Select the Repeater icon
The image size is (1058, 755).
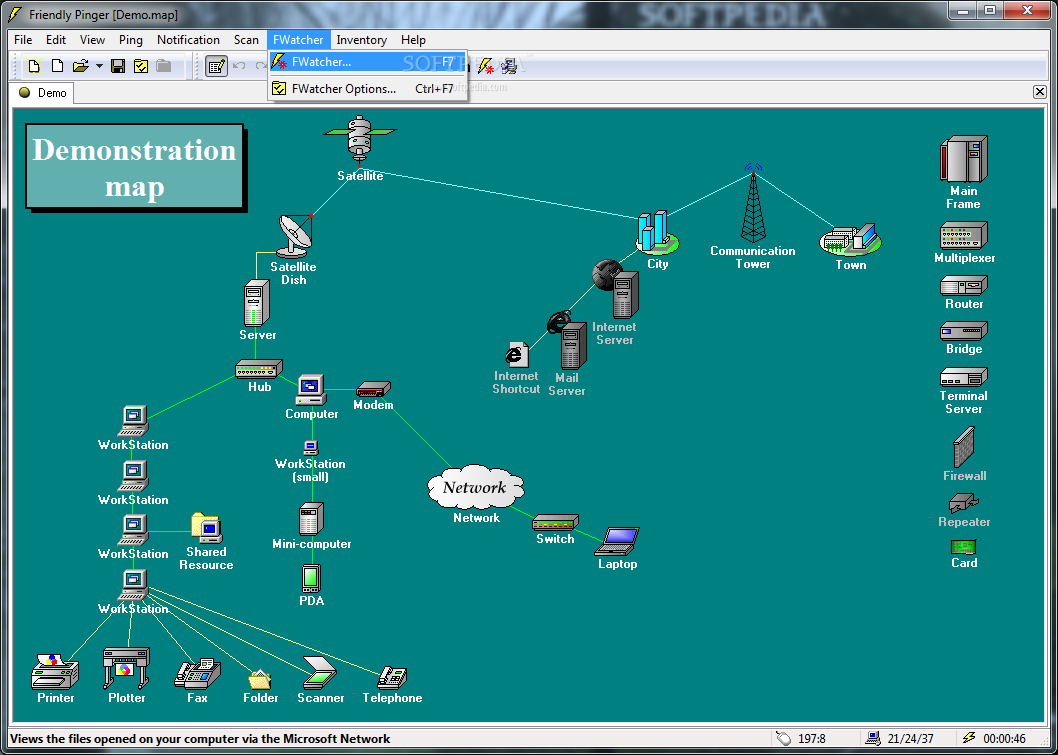click(964, 503)
